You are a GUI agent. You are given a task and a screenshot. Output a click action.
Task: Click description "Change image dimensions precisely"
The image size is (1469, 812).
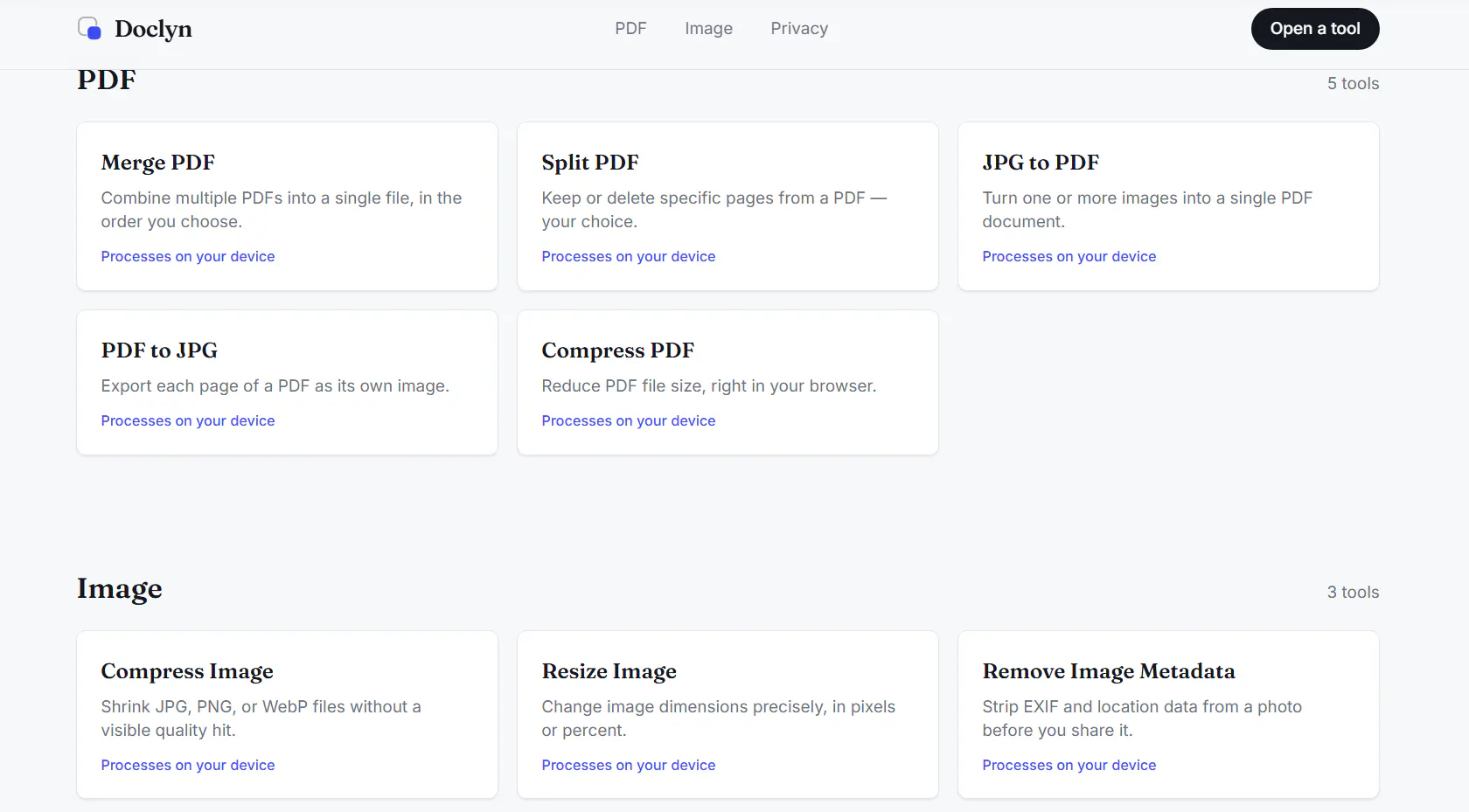coord(719,718)
